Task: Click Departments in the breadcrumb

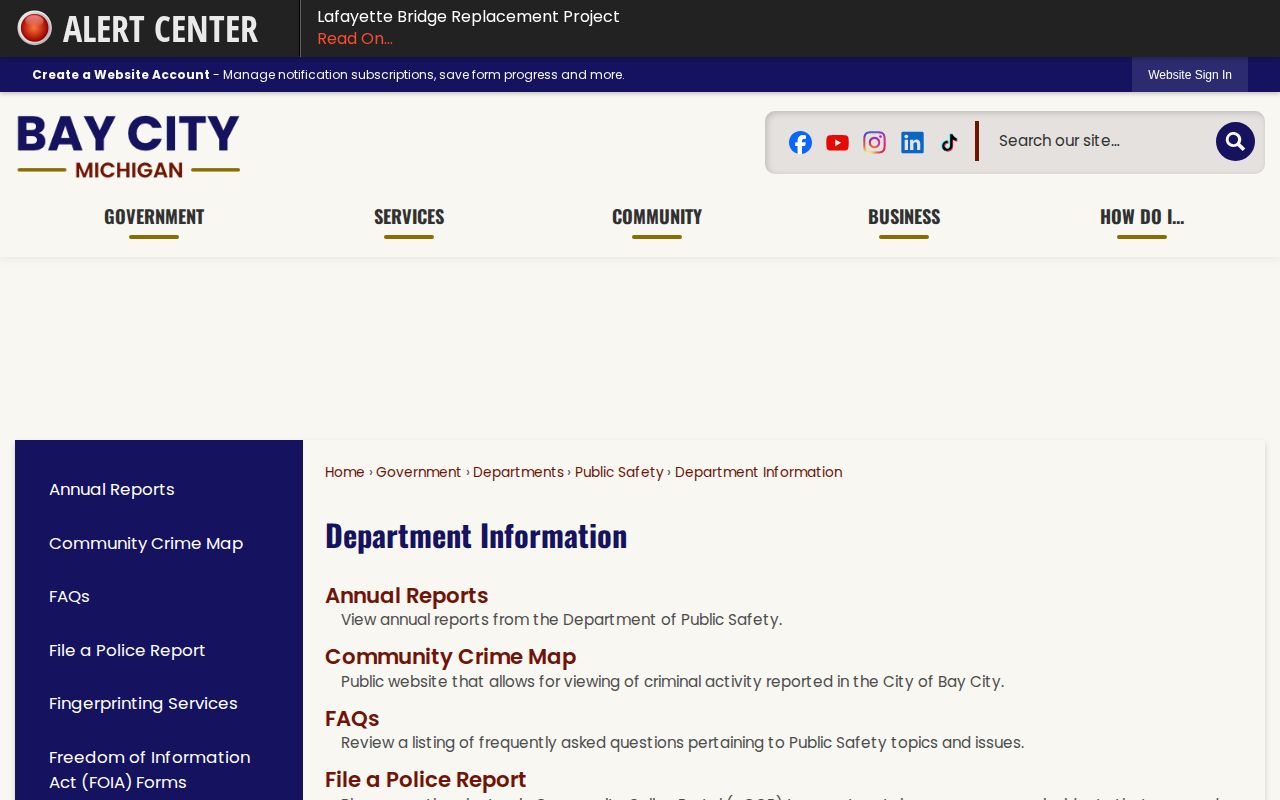Action: (518, 472)
